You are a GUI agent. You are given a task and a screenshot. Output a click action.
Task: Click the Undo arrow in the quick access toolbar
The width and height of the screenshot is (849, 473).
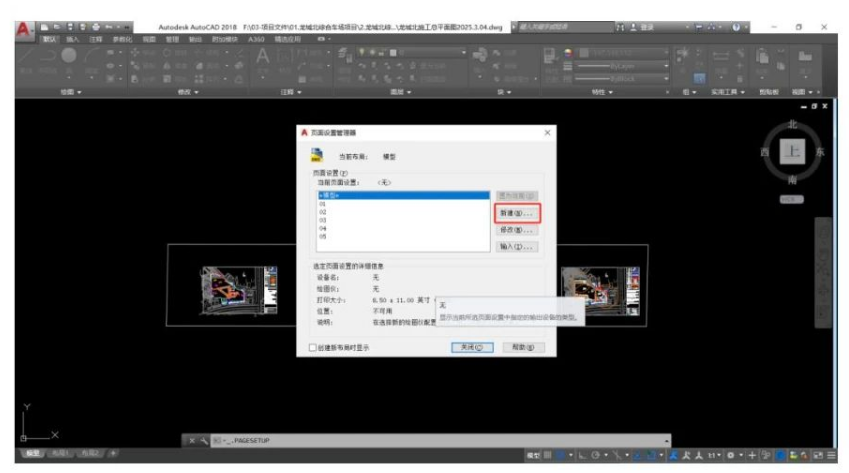coord(109,27)
